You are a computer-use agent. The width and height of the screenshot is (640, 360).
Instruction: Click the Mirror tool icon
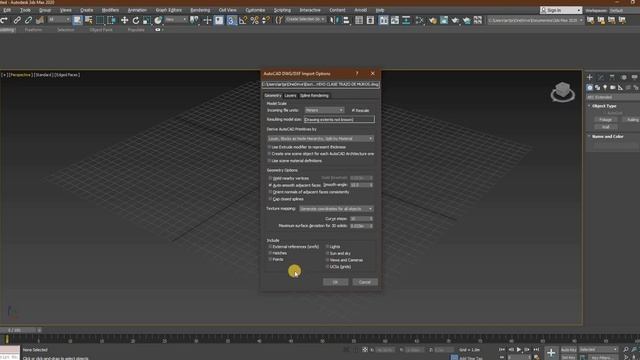click(x=334, y=20)
